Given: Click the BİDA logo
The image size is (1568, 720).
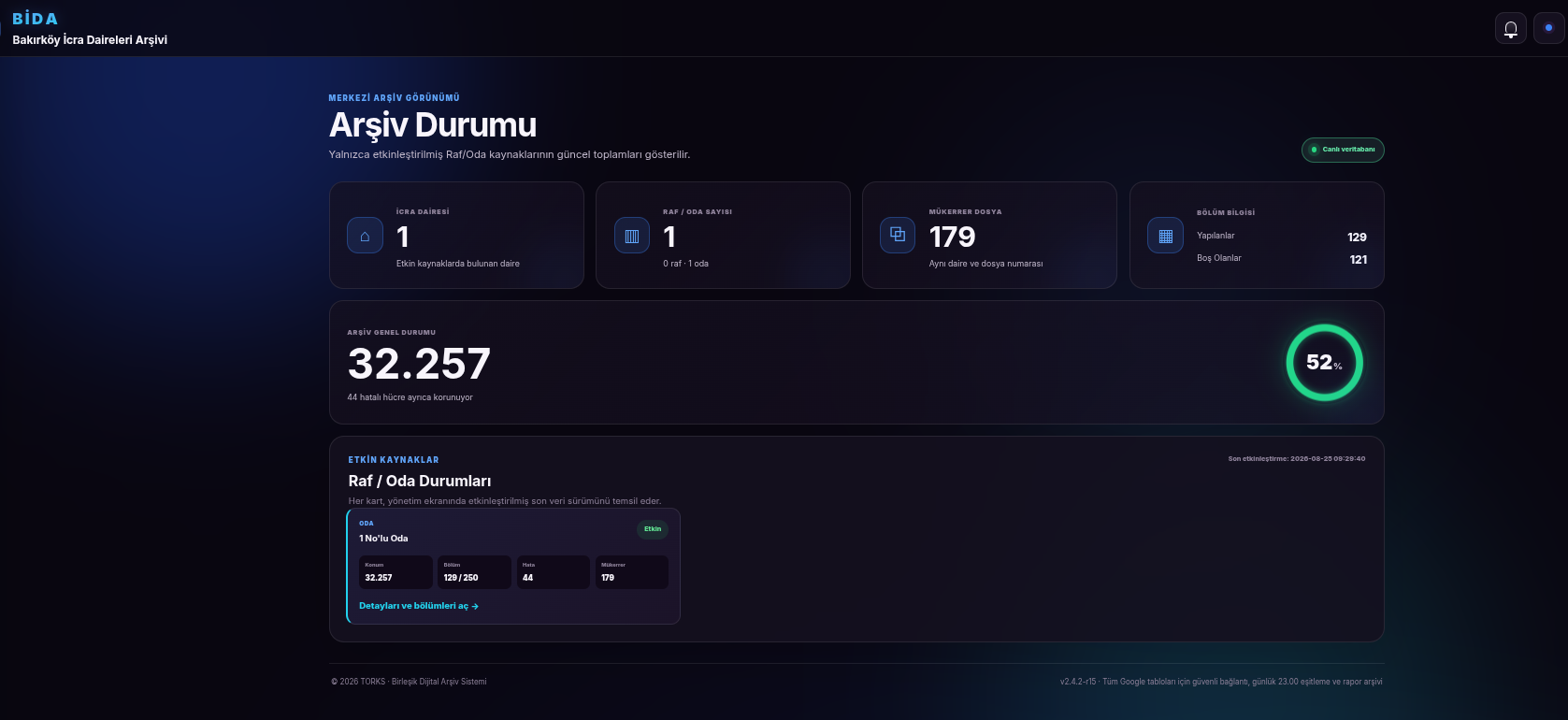Looking at the screenshot, I should click(x=35, y=19).
